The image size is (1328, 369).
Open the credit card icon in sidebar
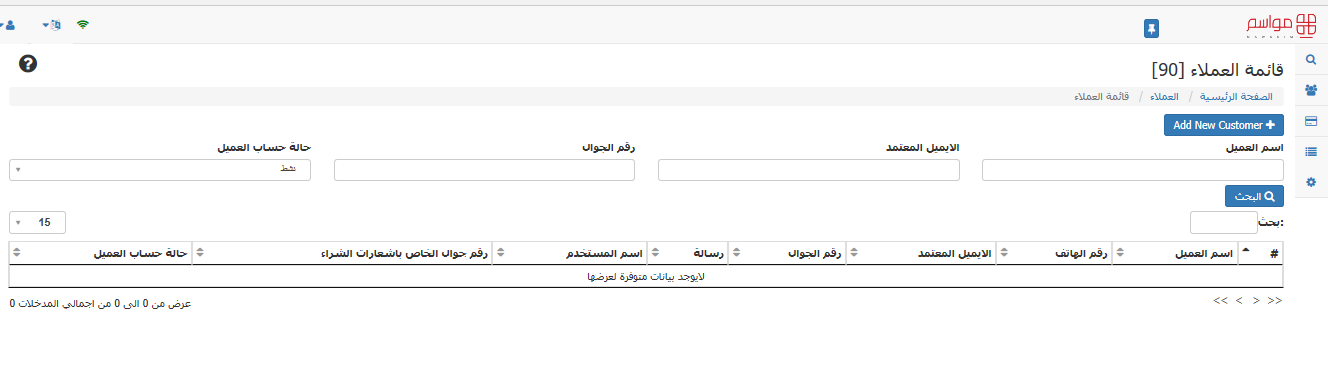pyautogui.click(x=1311, y=121)
